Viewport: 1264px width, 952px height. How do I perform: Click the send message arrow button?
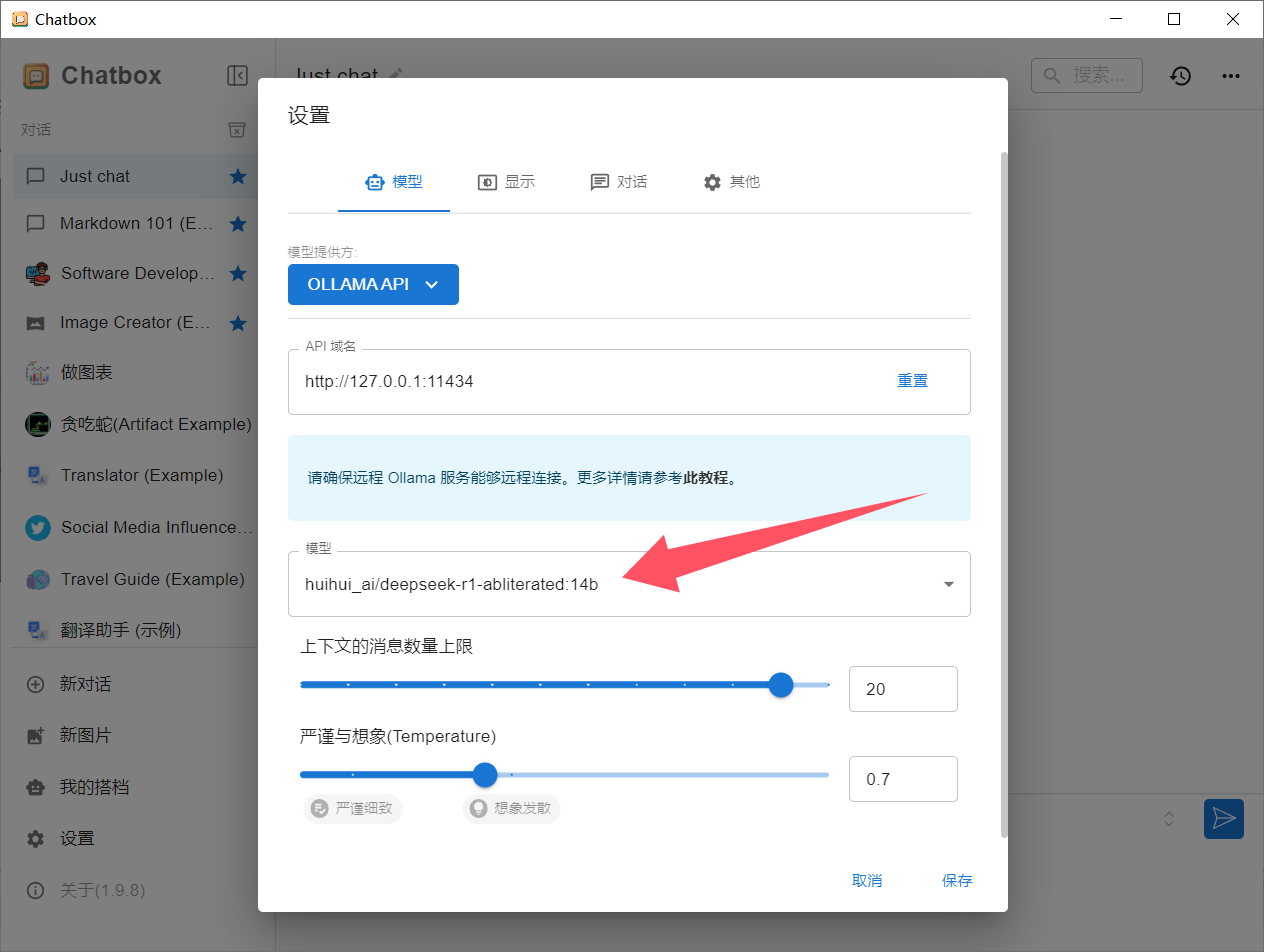pos(1223,819)
